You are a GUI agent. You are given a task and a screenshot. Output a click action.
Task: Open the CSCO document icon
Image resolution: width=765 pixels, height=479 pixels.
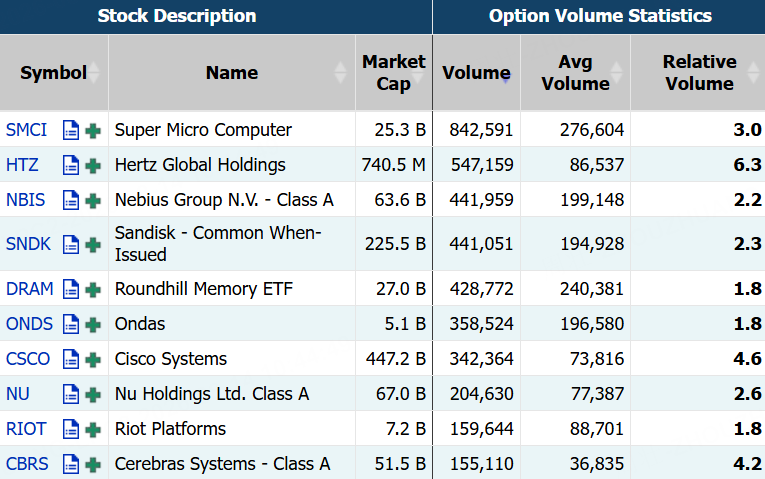click(71, 359)
